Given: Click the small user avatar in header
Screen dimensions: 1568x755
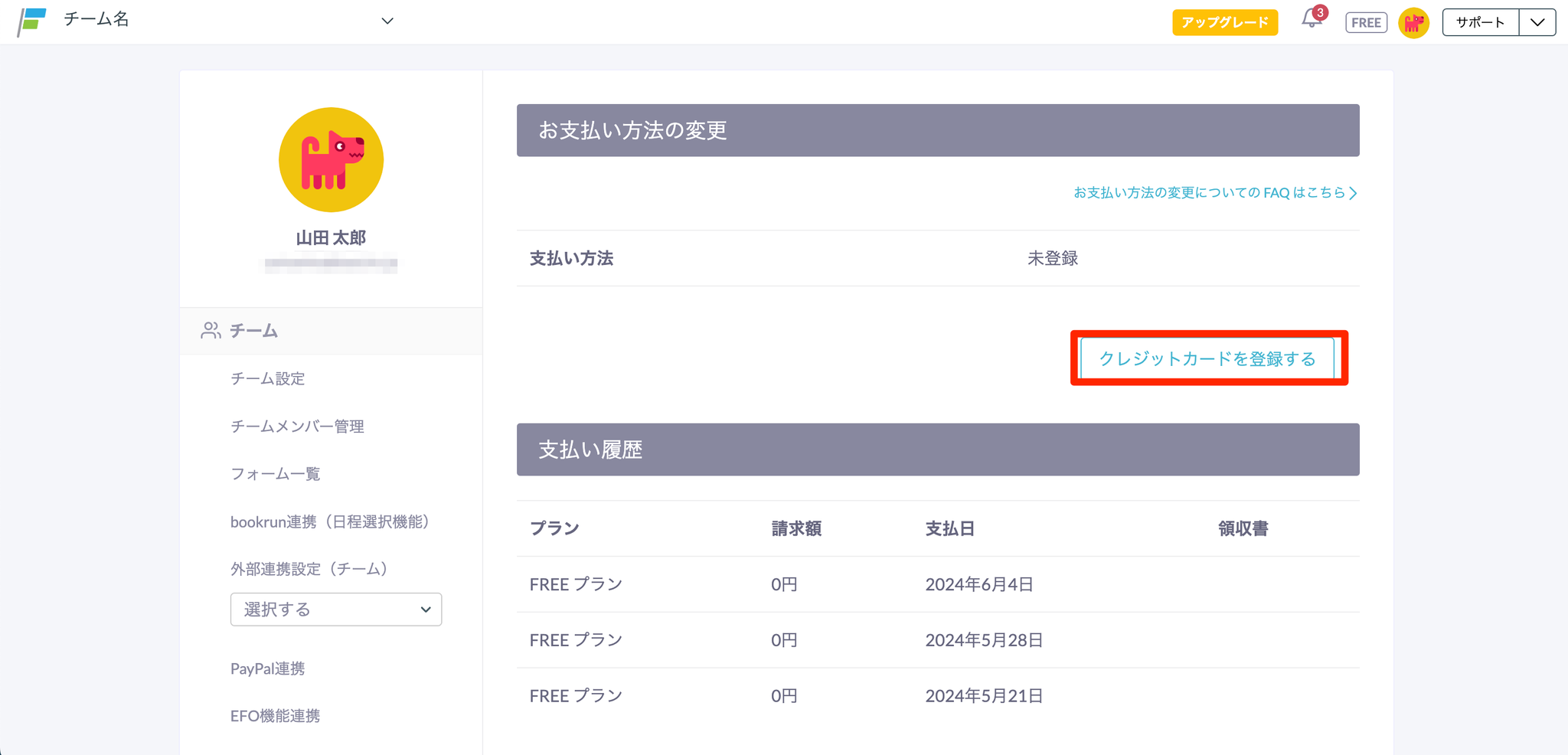Looking at the screenshot, I should pyautogui.click(x=1413, y=22).
